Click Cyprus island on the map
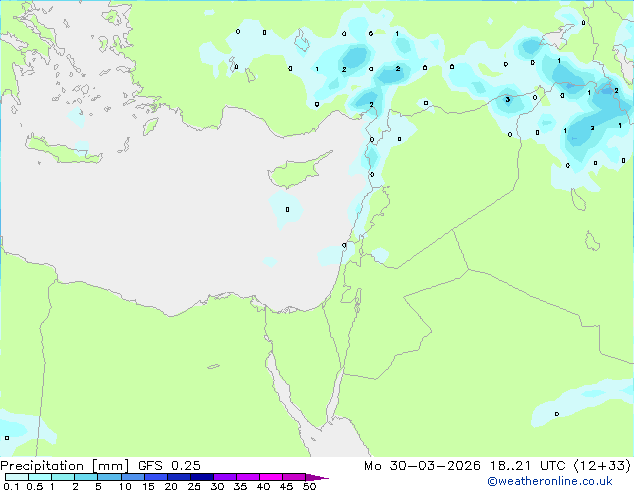This screenshot has height=490, width=634. coord(296,172)
